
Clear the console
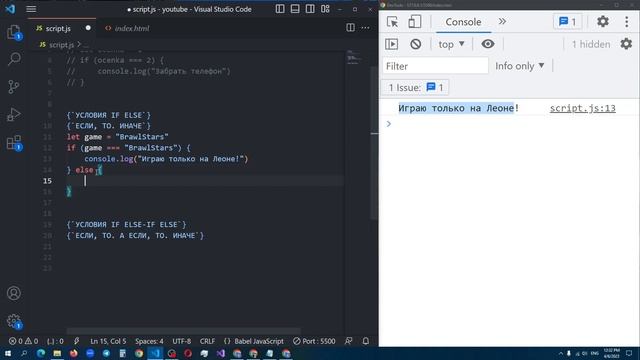point(416,44)
